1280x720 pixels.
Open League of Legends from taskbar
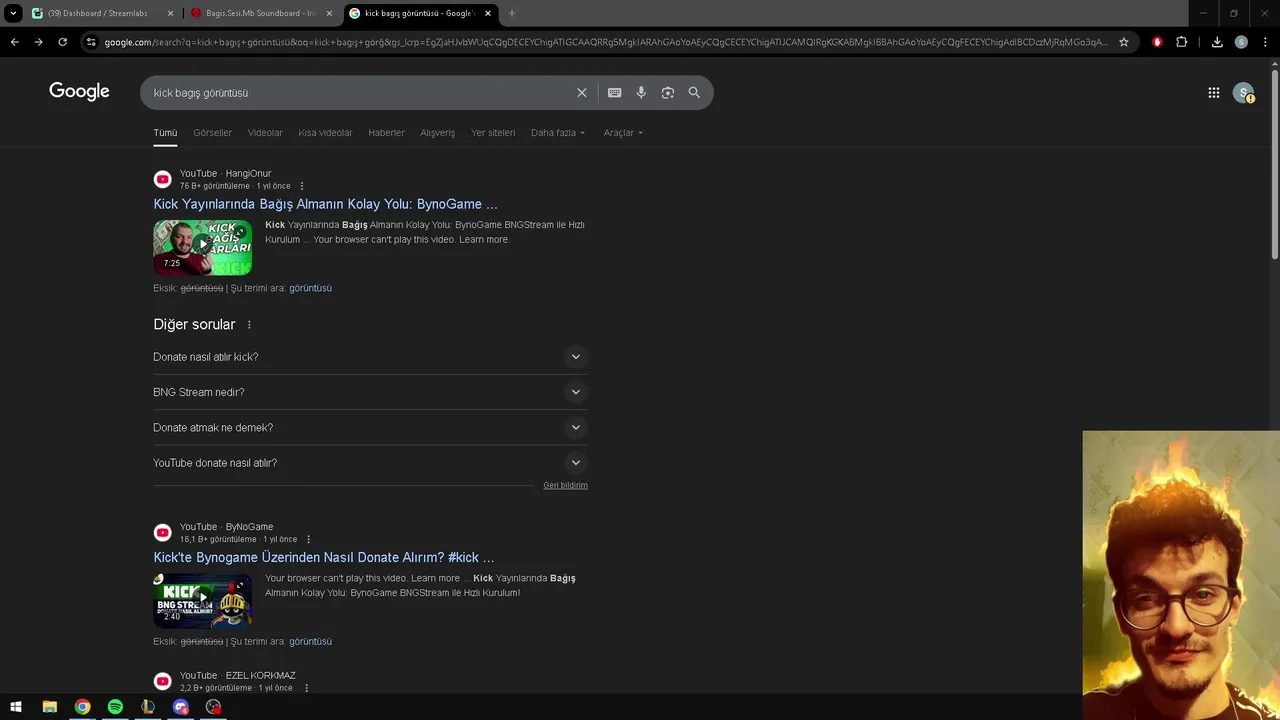[x=148, y=707]
